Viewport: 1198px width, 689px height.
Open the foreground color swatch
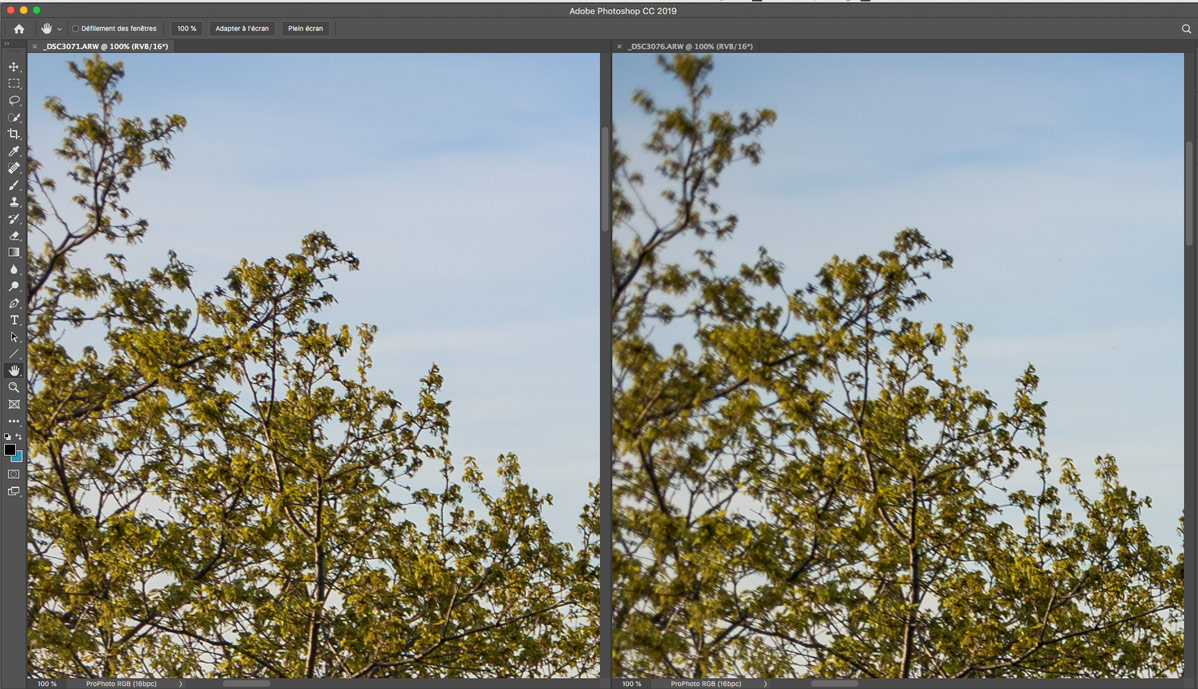point(10,450)
